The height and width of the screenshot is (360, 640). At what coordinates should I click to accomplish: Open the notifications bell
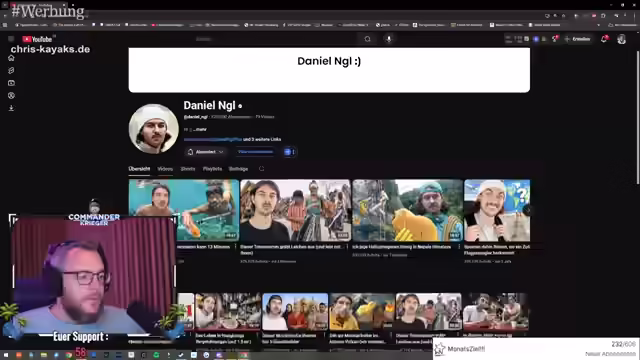pyautogui.click(x=604, y=39)
